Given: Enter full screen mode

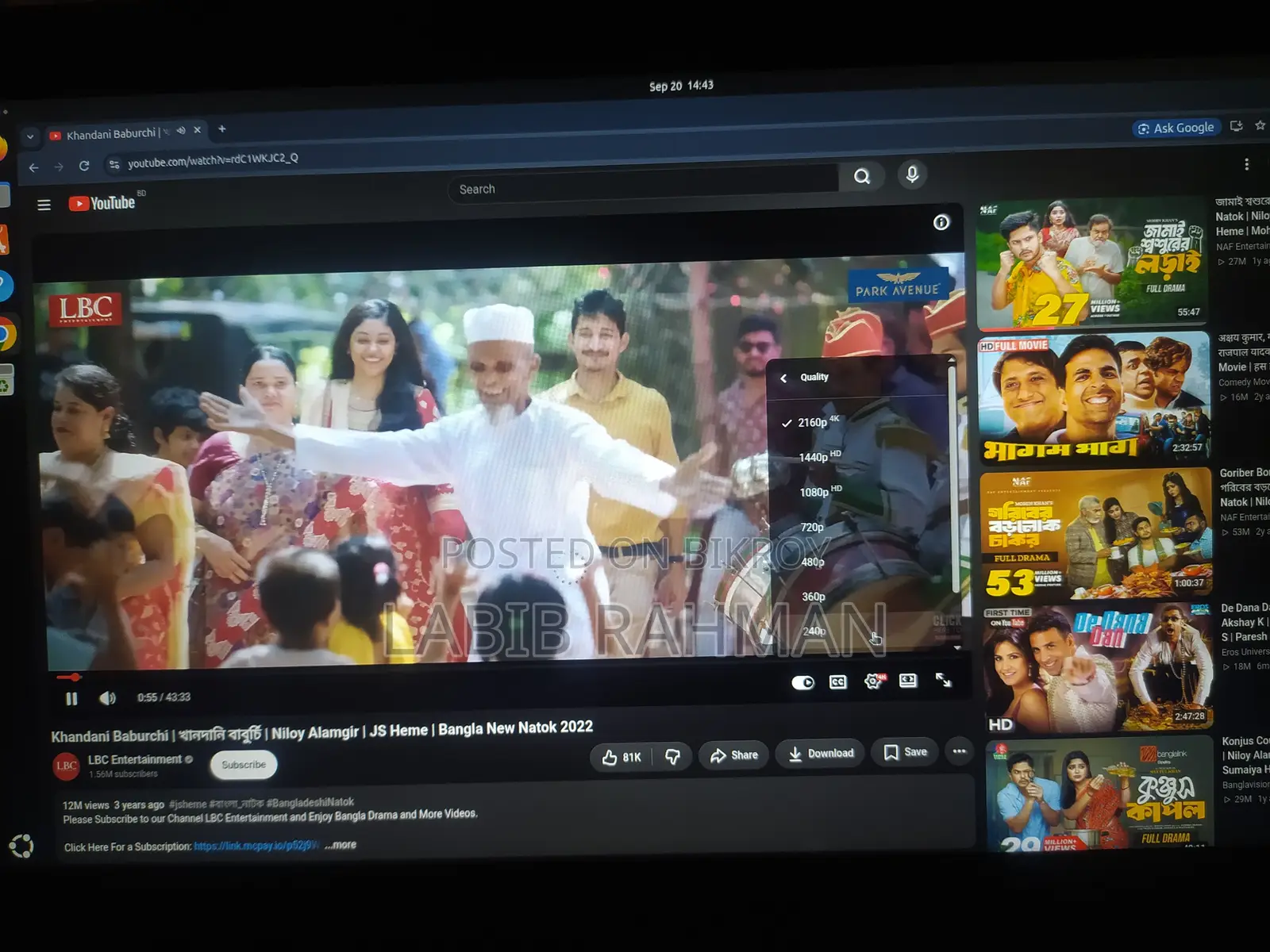Looking at the screenshot, I should click(x=943, y=679).
